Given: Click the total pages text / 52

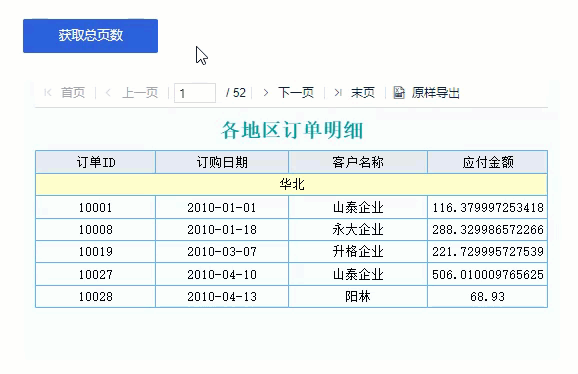Looking at the screenshot, I should 236,92.
